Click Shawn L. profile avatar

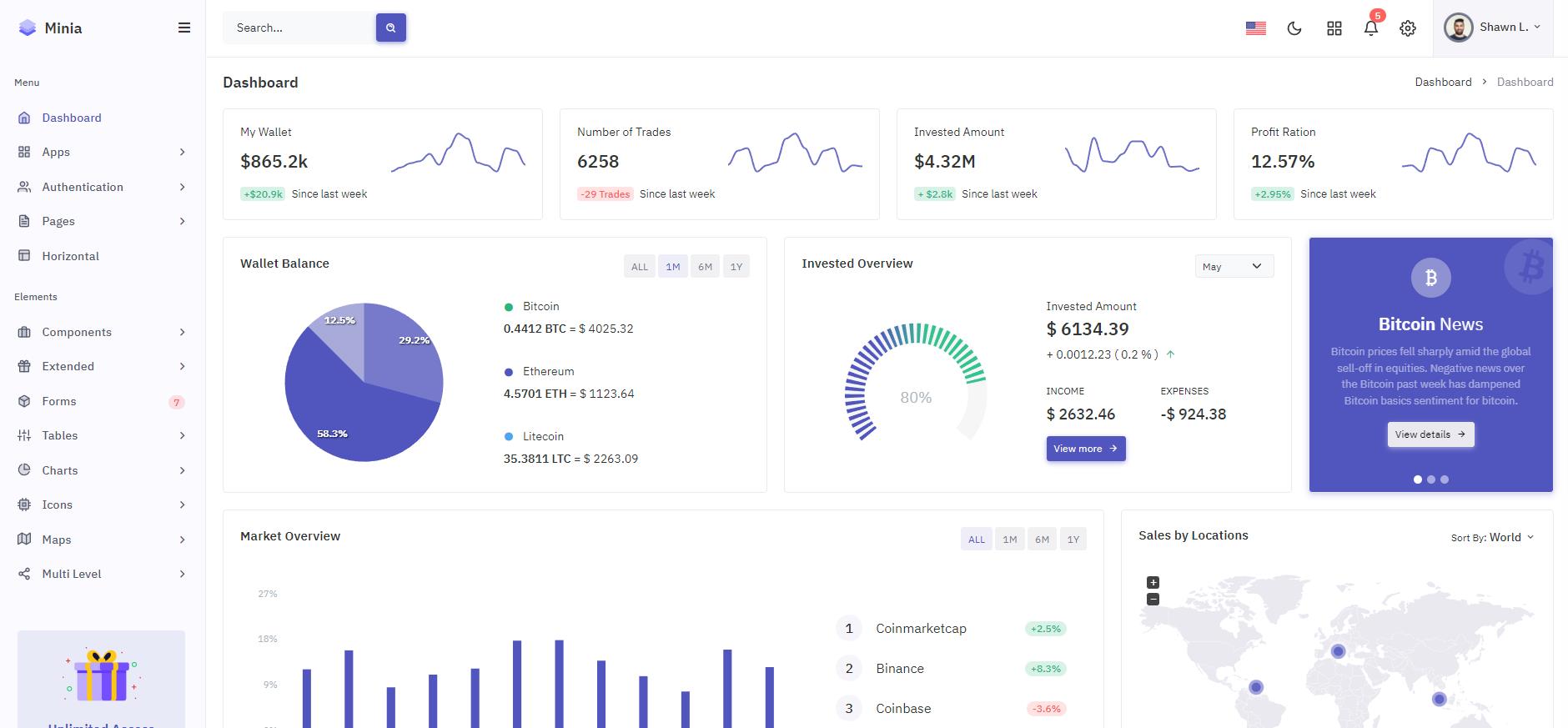point(1459,28)
